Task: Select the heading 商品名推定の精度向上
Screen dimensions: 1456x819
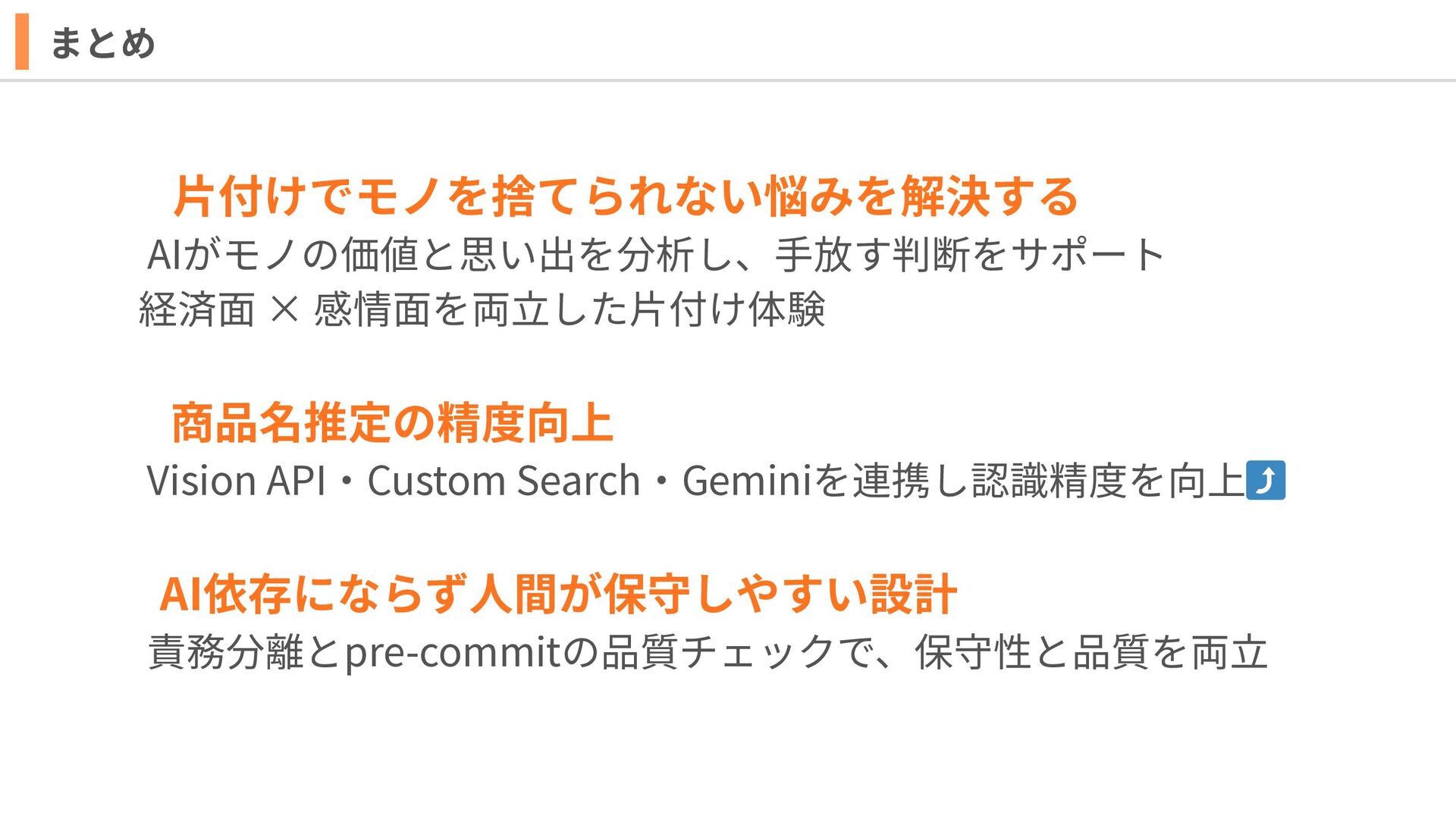Action: (x=392, y=423)
